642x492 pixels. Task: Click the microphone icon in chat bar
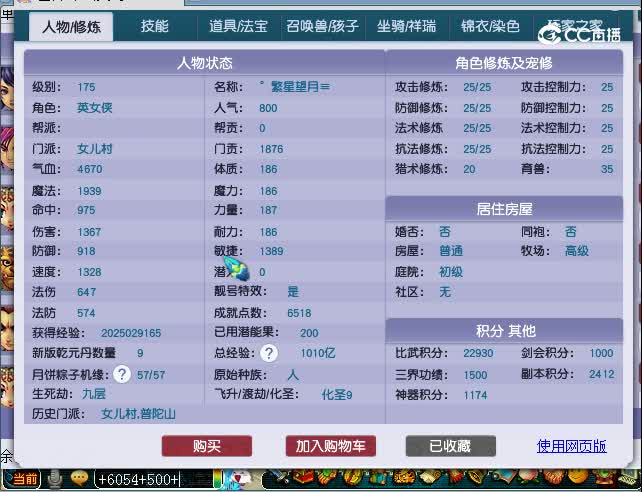coord(55,479)
